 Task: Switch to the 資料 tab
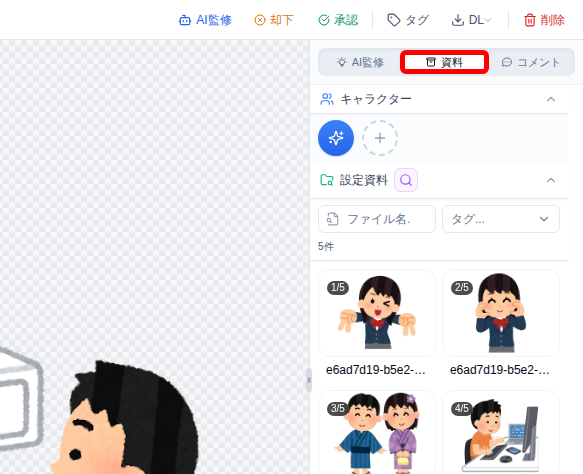tap(444, 62)
